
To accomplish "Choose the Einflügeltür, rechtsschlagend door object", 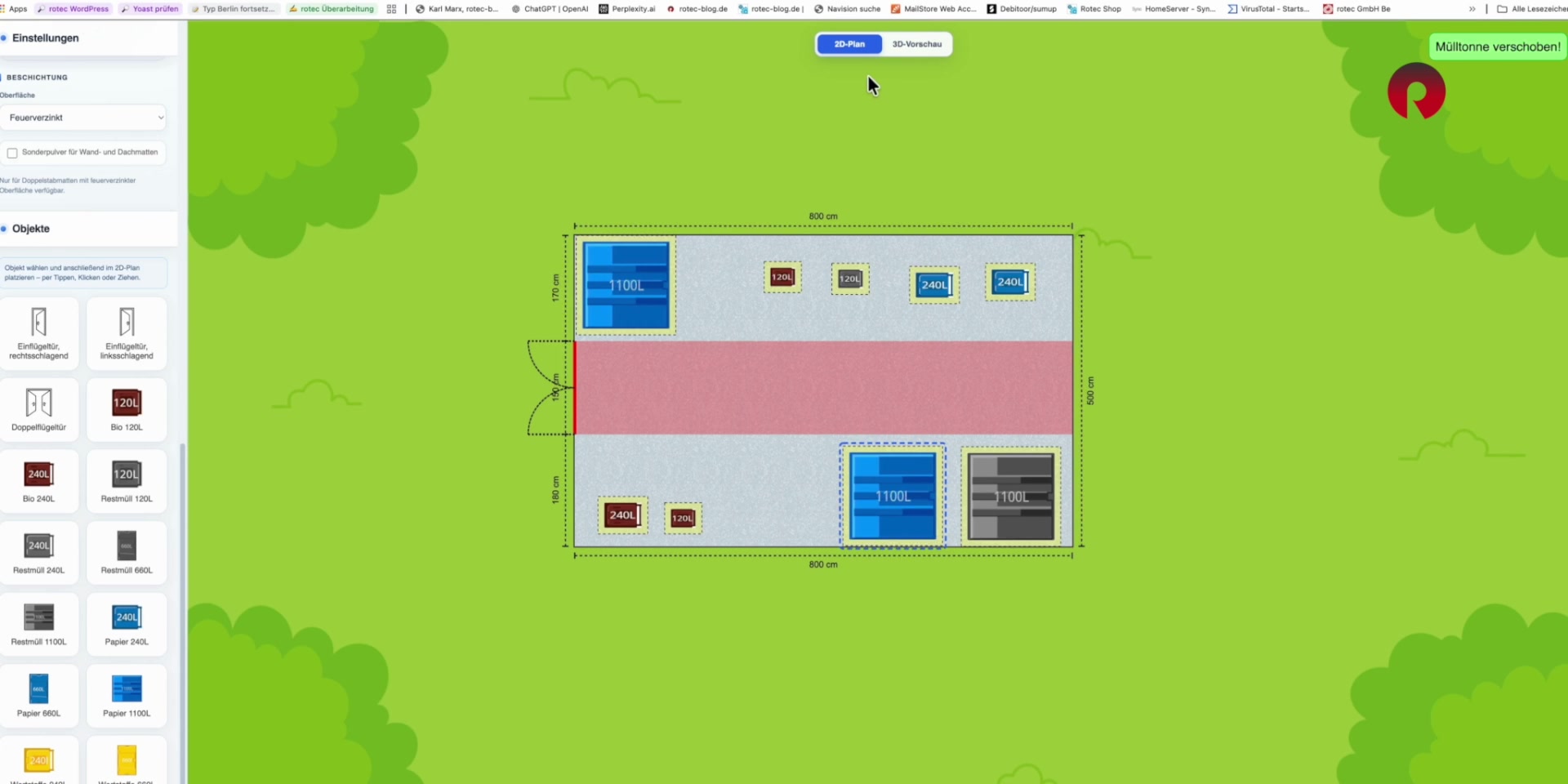I will click(x=38, y=333).
